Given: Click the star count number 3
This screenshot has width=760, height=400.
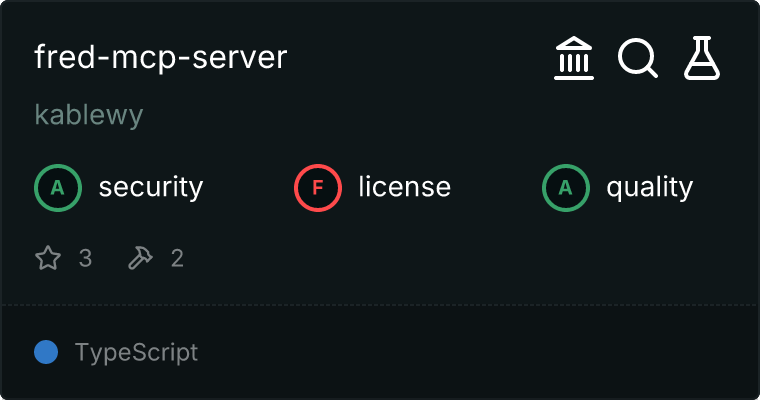Looking at the screenshot, I should 85,259.
